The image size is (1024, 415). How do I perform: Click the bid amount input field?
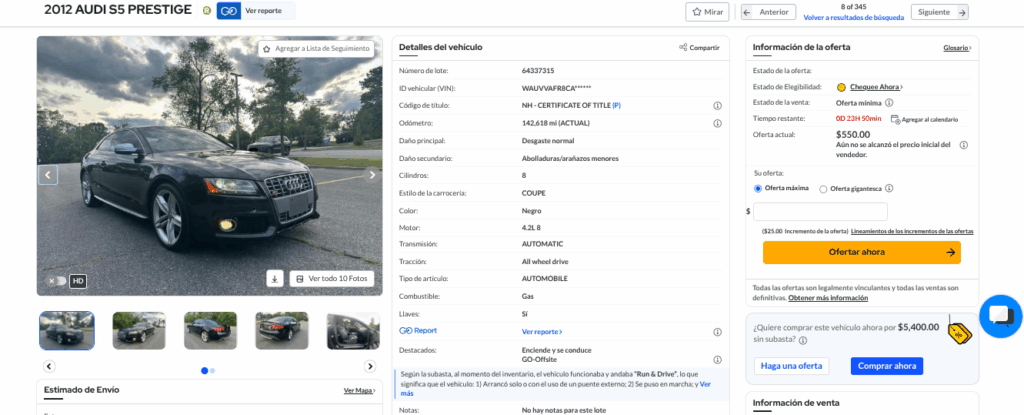pos(820,212)
